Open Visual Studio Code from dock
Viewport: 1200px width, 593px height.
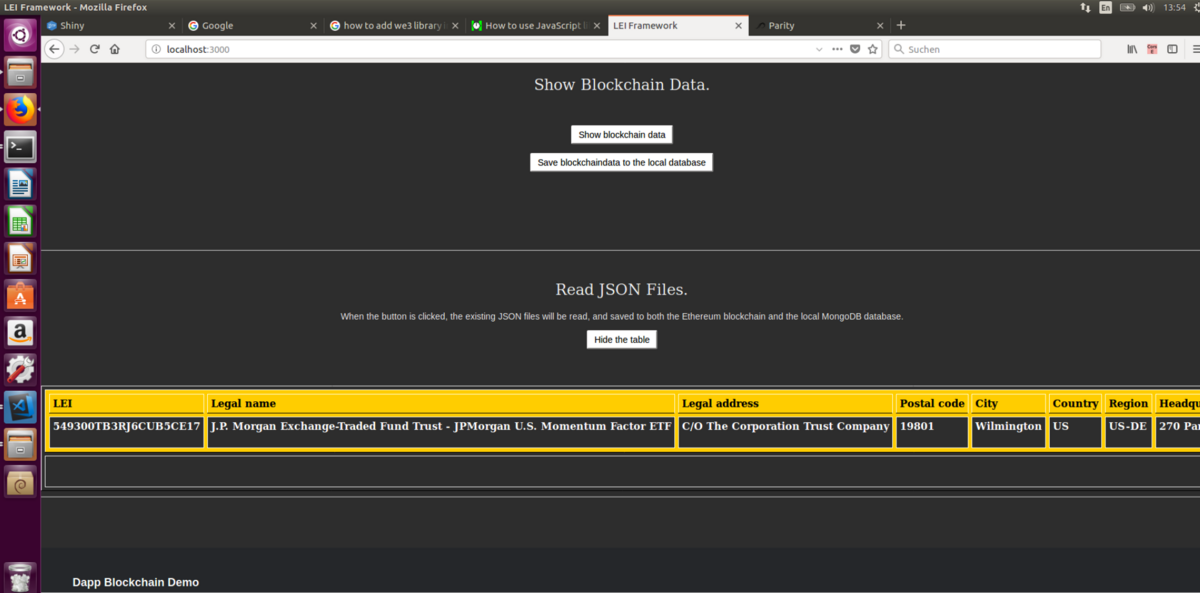20,408
